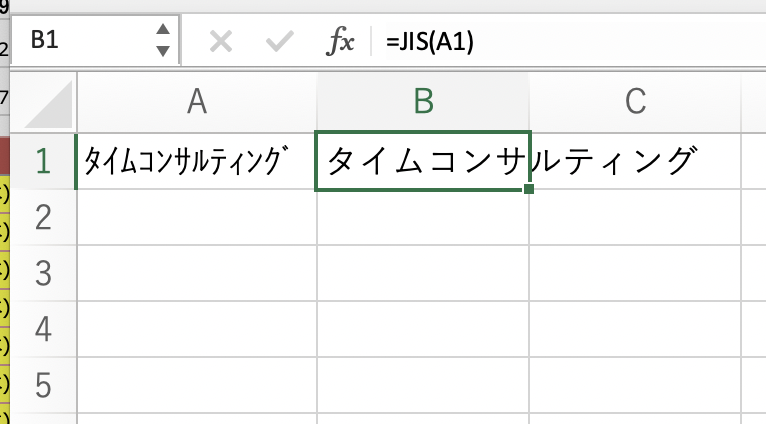Click empty cell A3
This screenshot has width=766, height=424.
tap(196, 272)
